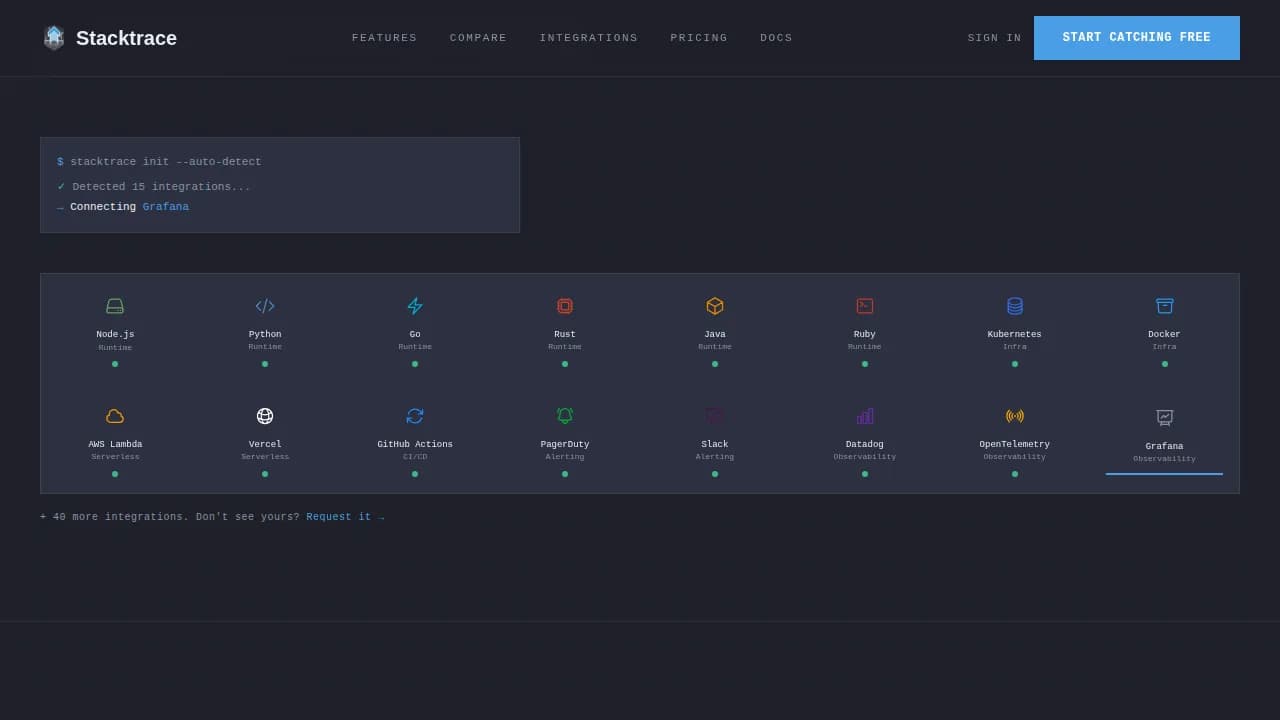Click the Stacktrace brand name
Screen dimensions: 1280x720
126,38
